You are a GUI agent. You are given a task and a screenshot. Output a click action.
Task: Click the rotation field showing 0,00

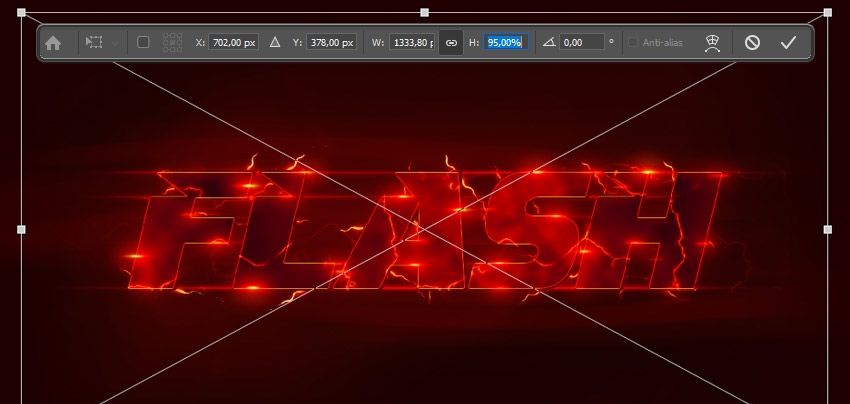pos(582,42)
